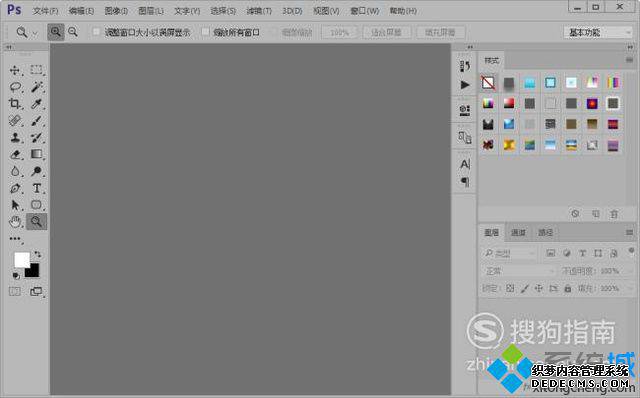Screen dimensions: 640x398
Task: Select the Clone Stamp tool
Action: coord(15,138)
